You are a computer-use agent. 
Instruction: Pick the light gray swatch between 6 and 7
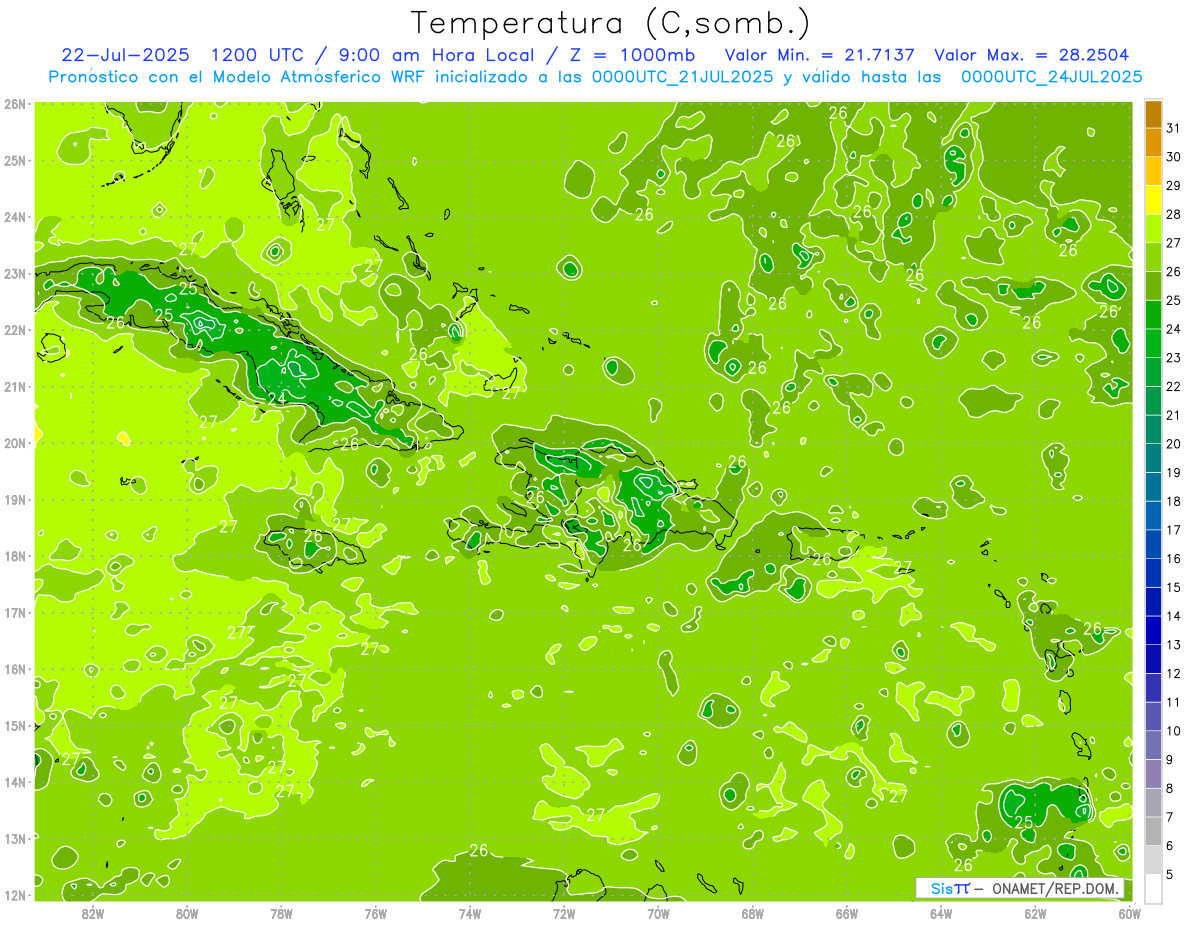pos(1153,831)
